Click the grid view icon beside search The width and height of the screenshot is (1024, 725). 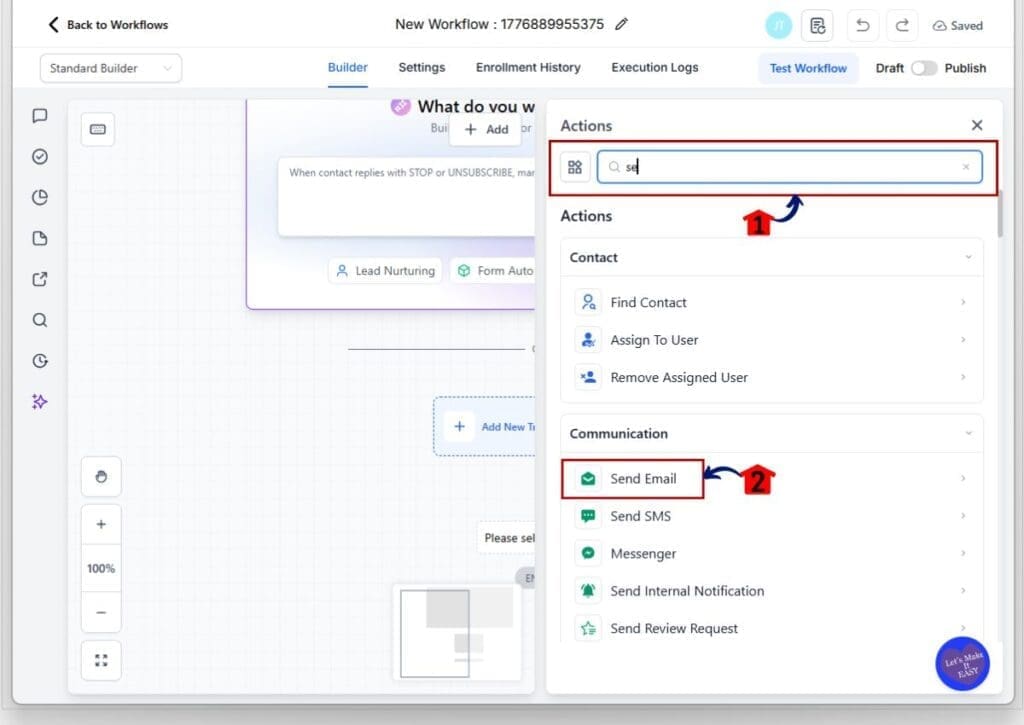(575, 167)
